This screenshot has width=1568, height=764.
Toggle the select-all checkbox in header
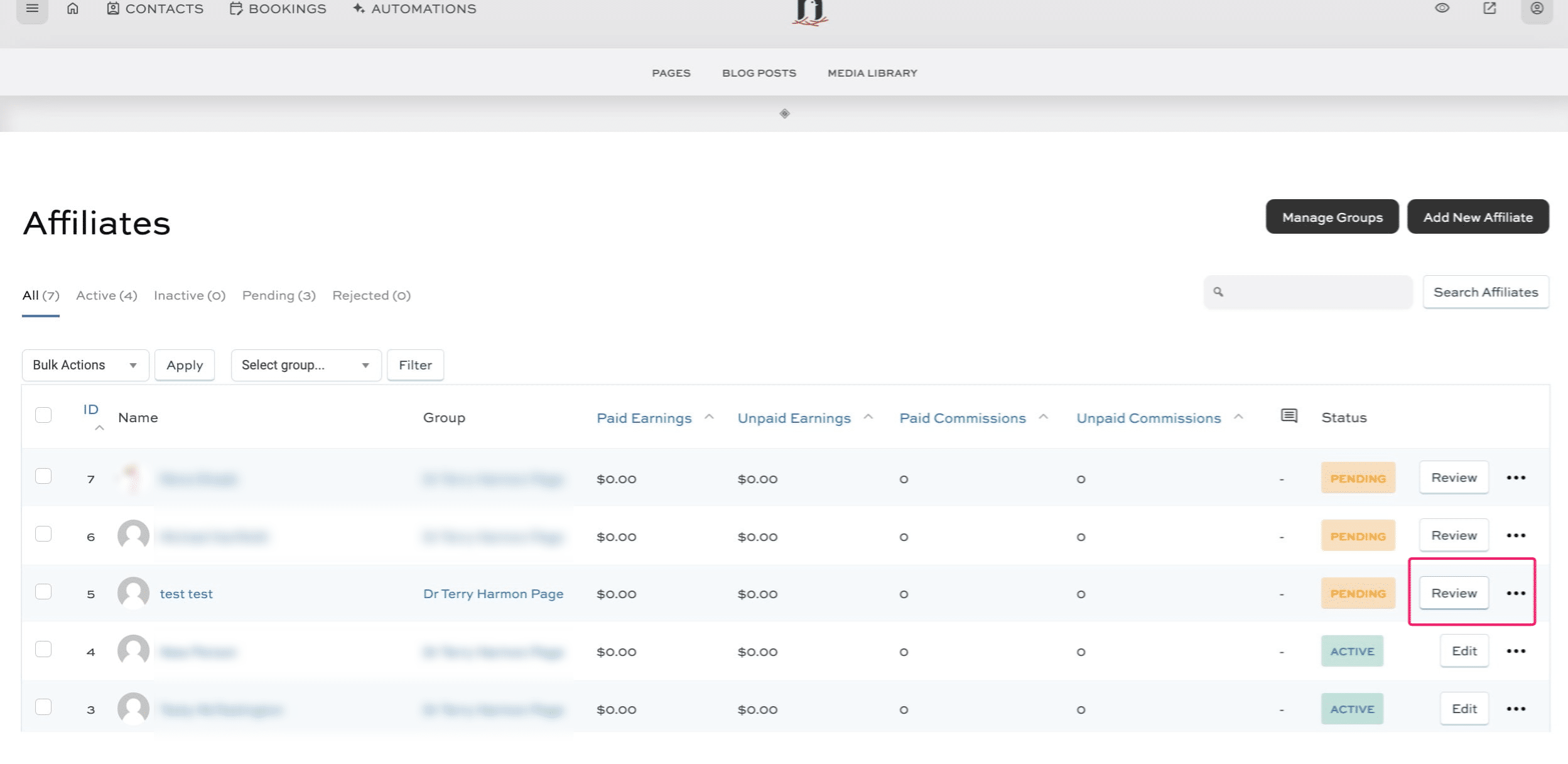point(43,415)
